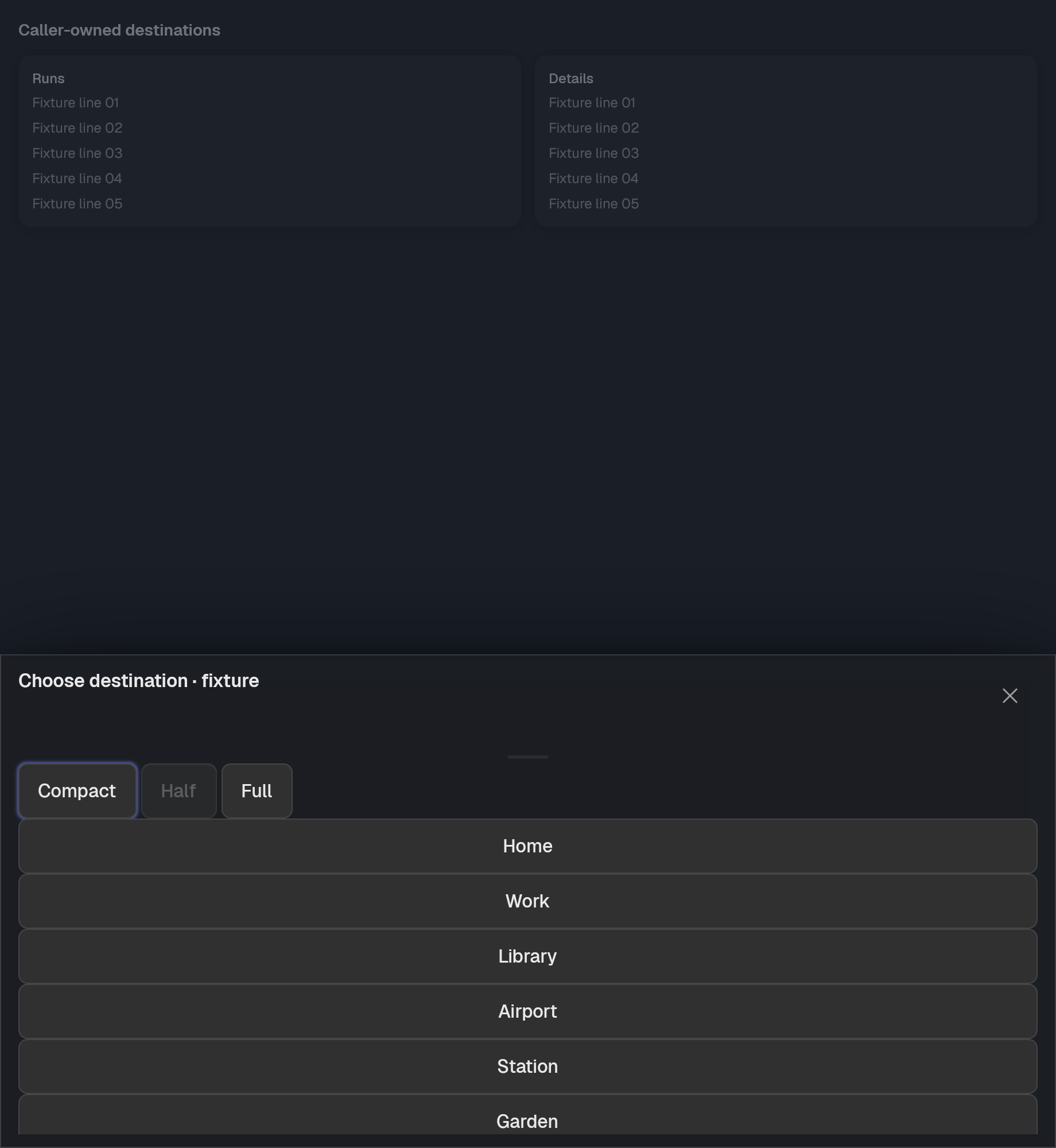The width and height of the screenshot is (1056, 1148).
Task: Choose Home as destination
Action: click(527, 846)
